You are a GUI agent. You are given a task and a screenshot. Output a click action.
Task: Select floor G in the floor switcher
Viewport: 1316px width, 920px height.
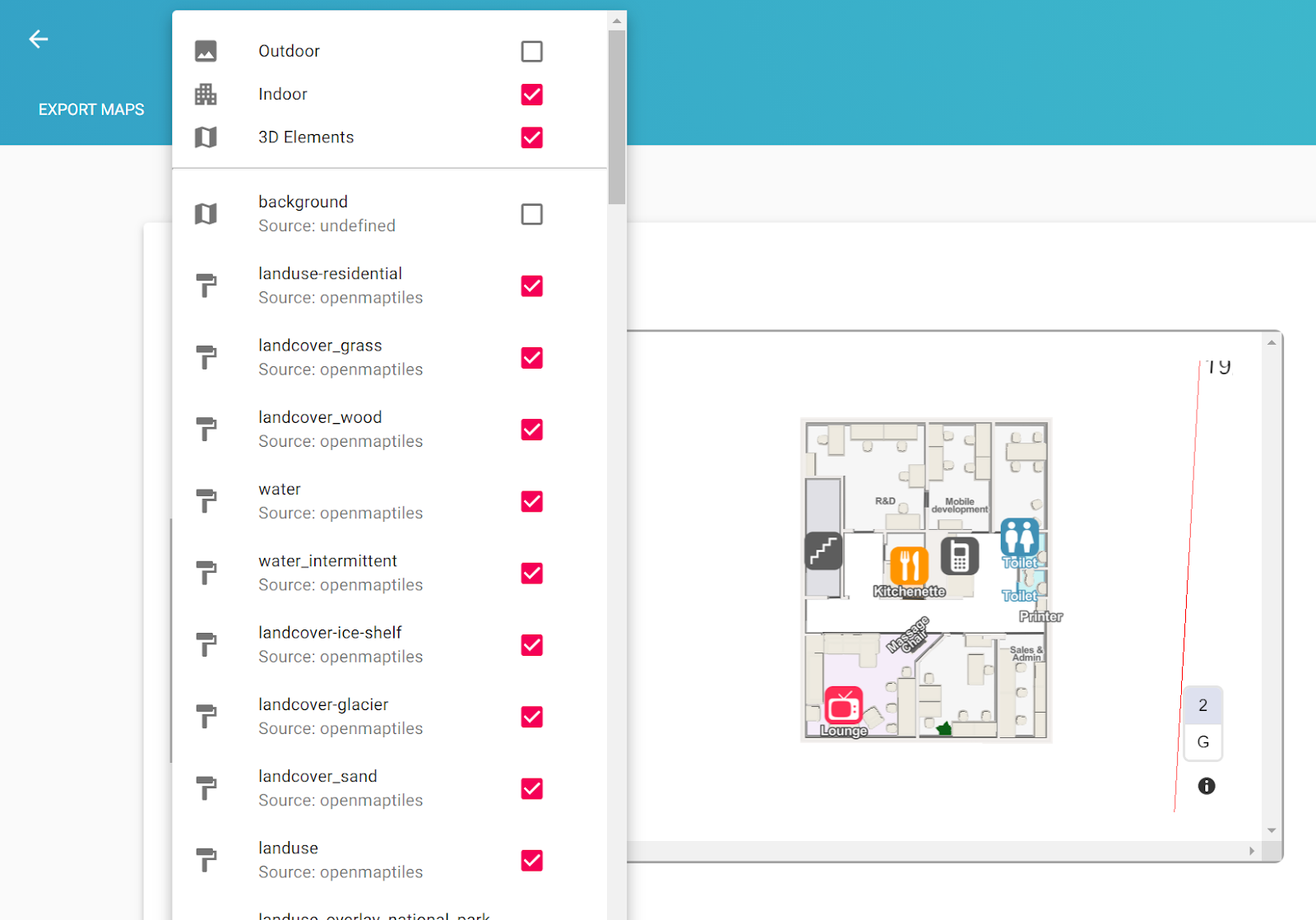1202,741
